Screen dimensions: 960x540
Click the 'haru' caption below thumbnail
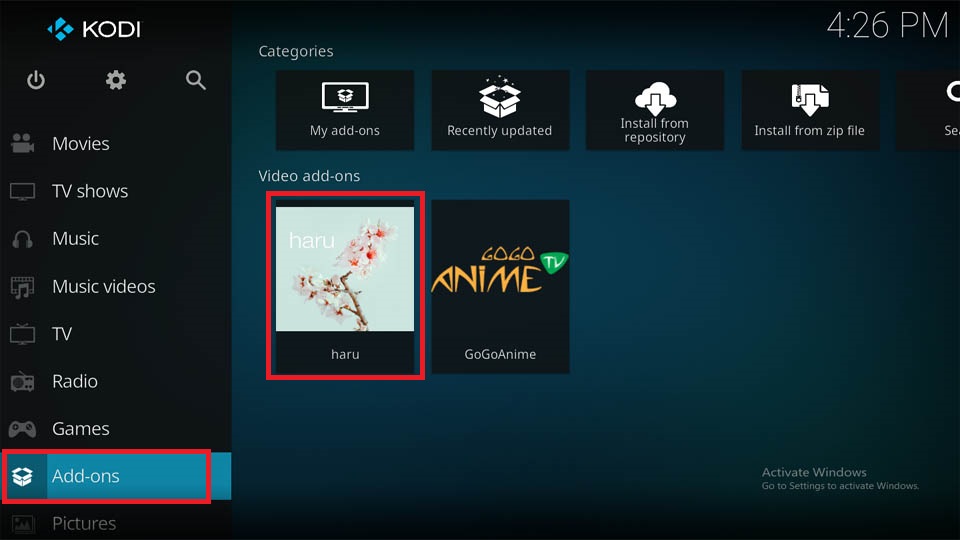coord(345,354)
